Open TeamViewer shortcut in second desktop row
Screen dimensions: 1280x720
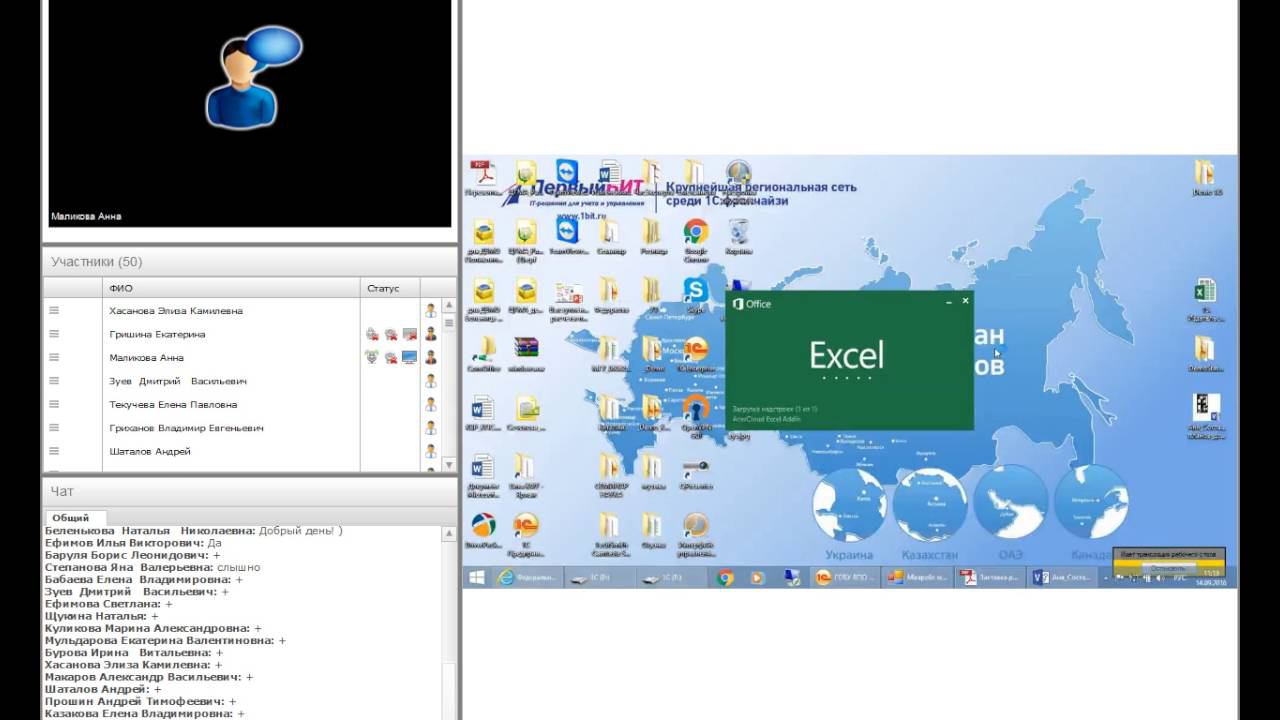(567, 238)
